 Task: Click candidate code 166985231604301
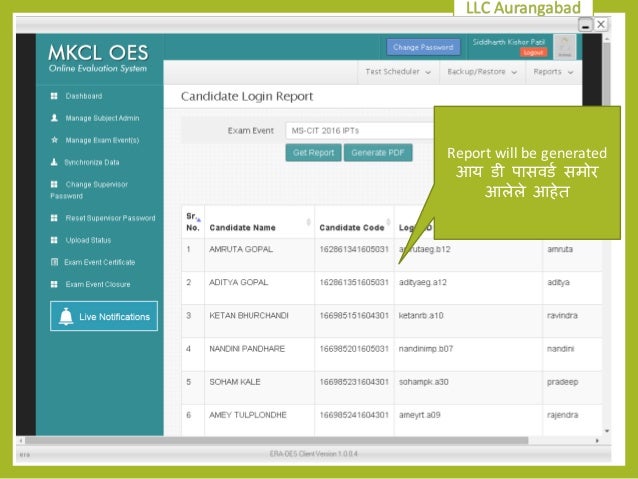(354, 382)
